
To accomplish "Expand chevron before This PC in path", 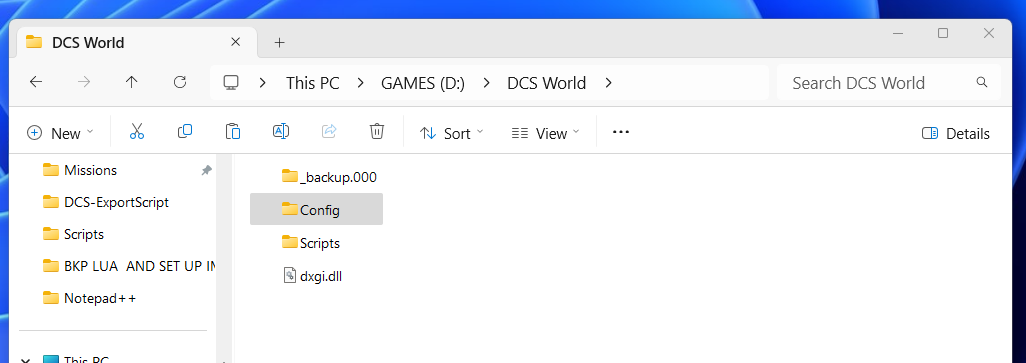I will pyautogui.click(x=263, y=83).
